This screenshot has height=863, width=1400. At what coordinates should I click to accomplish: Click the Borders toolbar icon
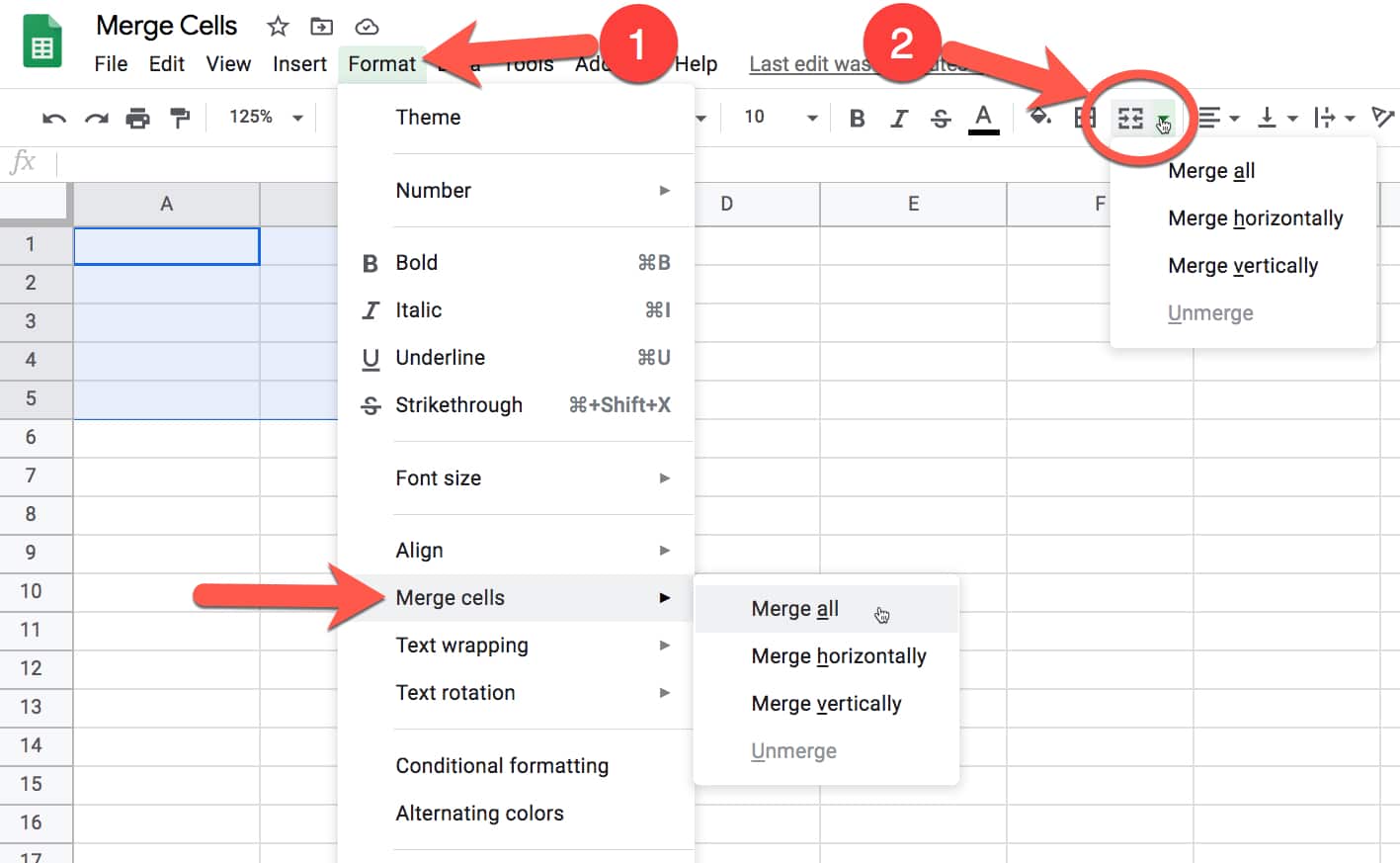1085,119
